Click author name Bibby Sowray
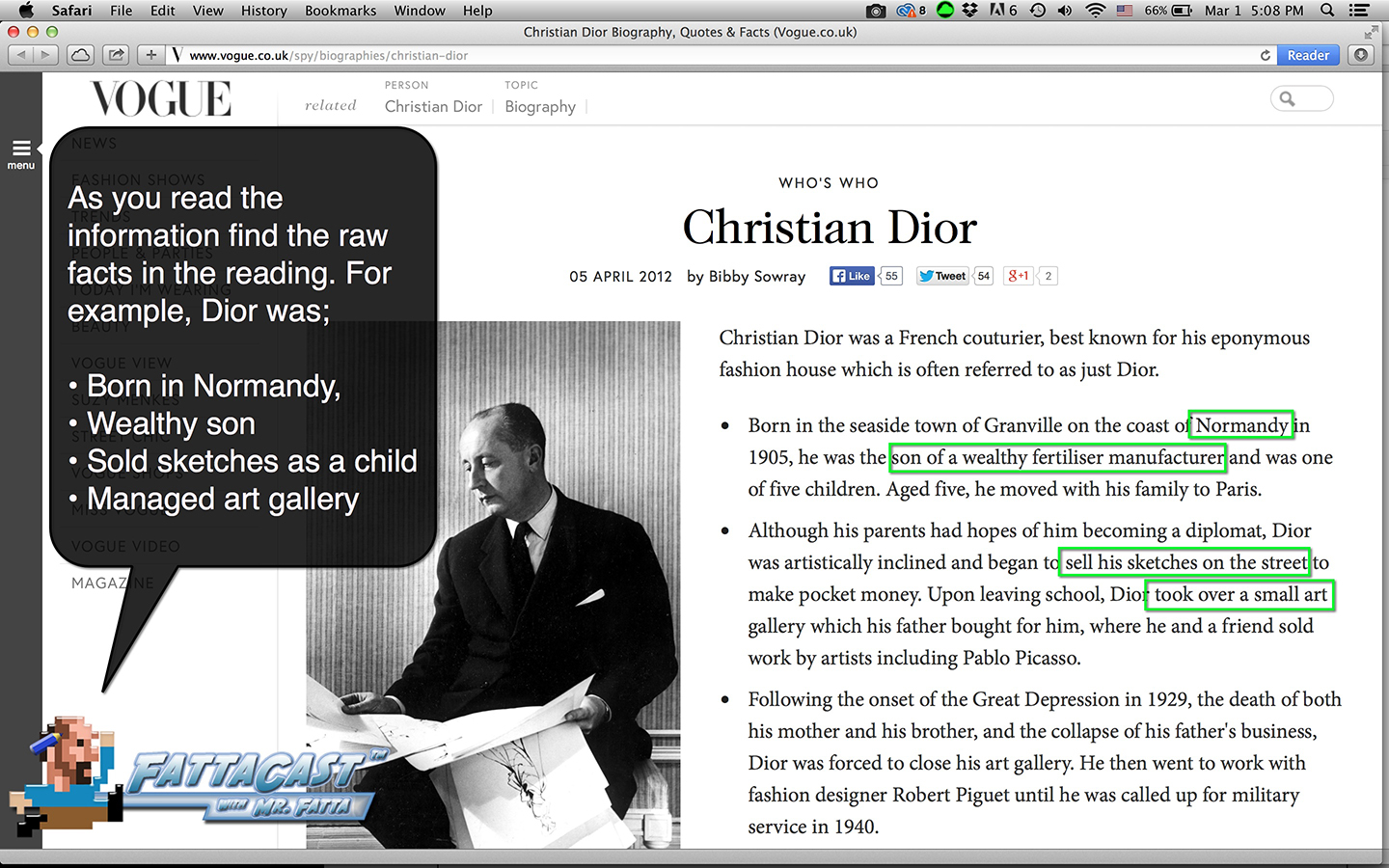The height and width of the screenshot is (868, 1389). [x=757, y=277]
